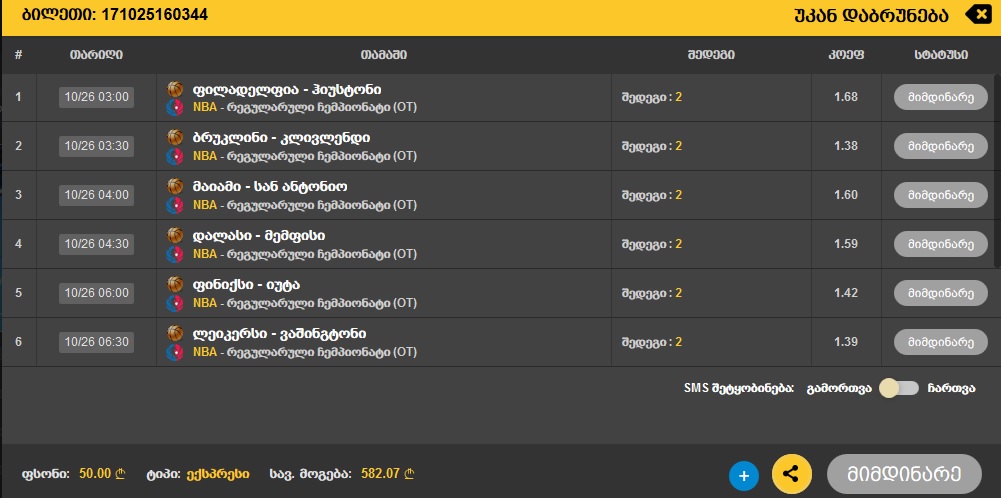Click the basketball icon for ფინიქსი - იუტა
Viewport: 1001px width, 498px height.
tap(175, 284)
